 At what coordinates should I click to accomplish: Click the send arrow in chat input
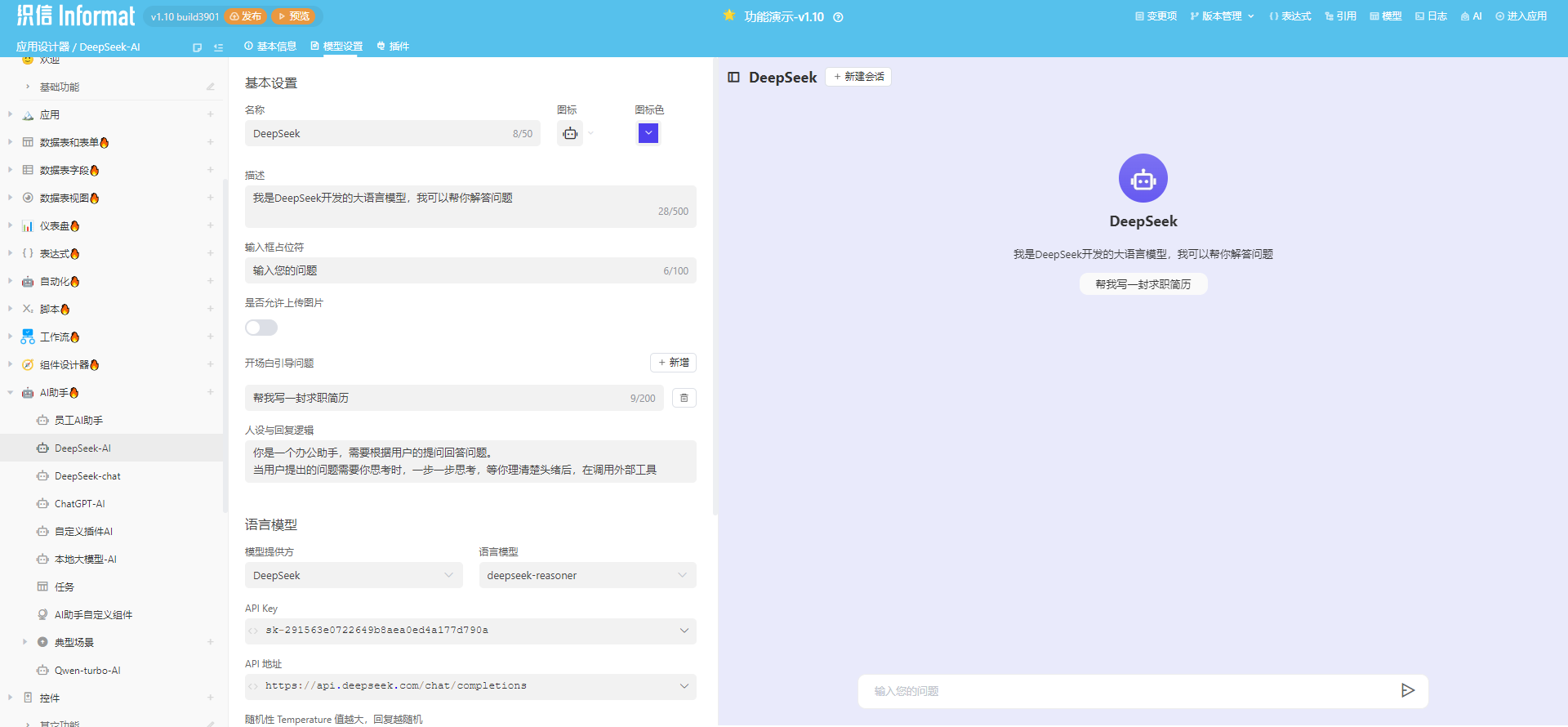(x=1407, y=691)
